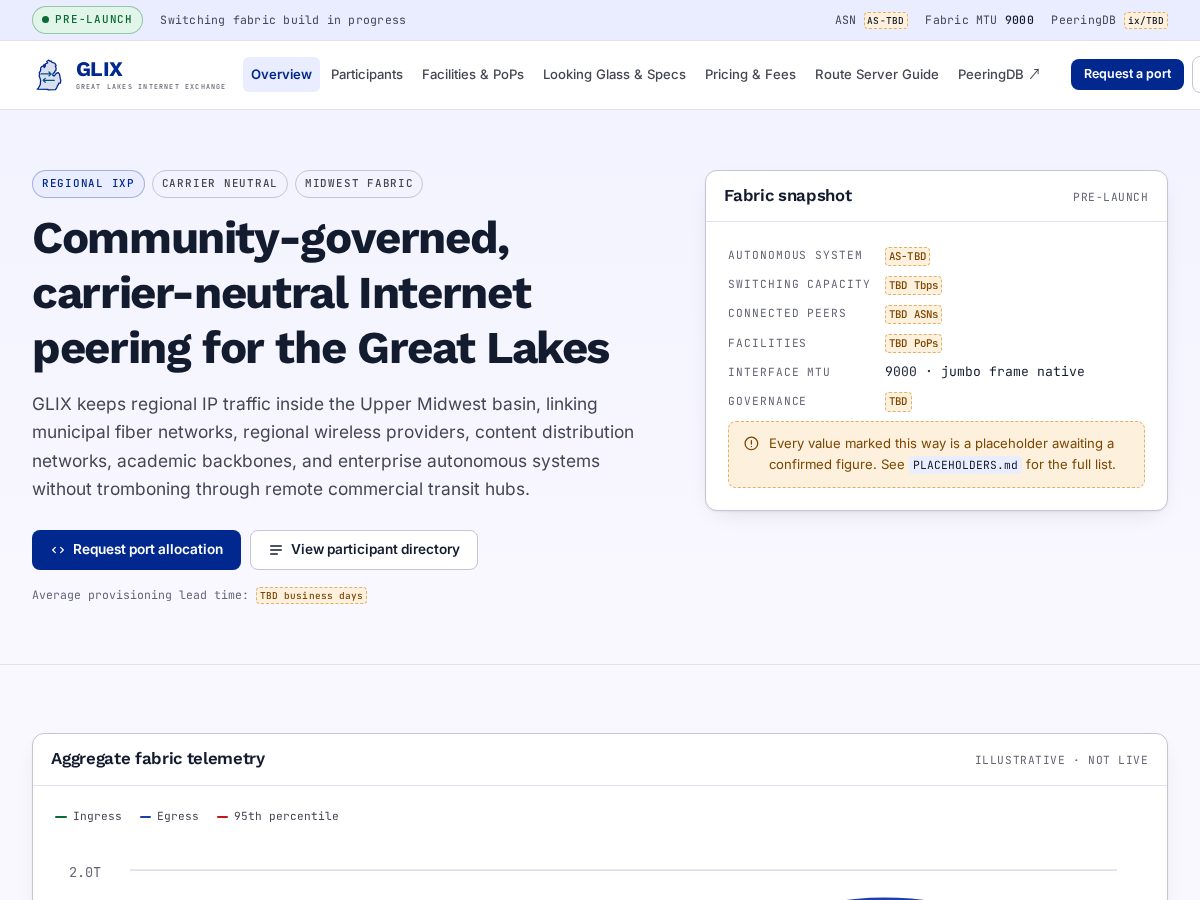Click the 2.0T chart axis label
The height and width of the screenshot is (900, 1200).
pos(85,872)
